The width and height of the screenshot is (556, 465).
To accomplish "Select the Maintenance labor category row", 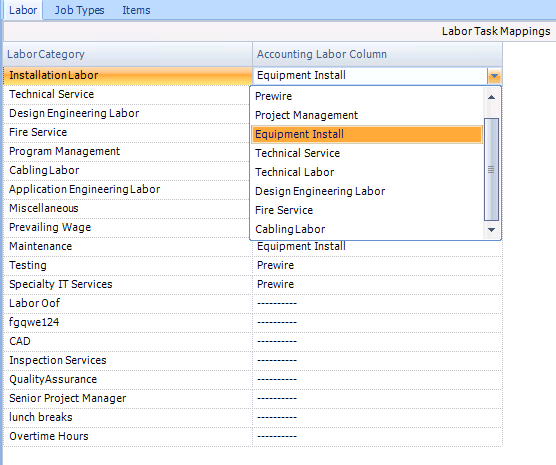I will (x=128, y=247).
